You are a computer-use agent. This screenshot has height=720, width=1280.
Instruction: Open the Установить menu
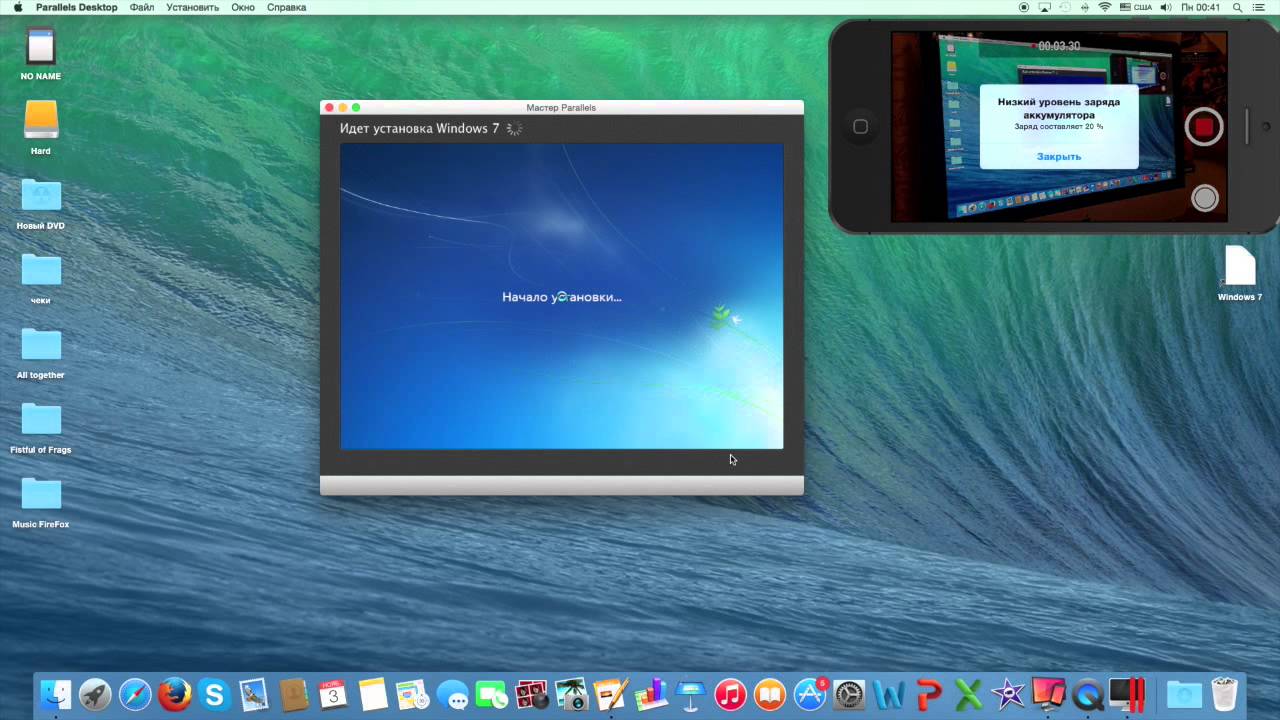[192, 7]
